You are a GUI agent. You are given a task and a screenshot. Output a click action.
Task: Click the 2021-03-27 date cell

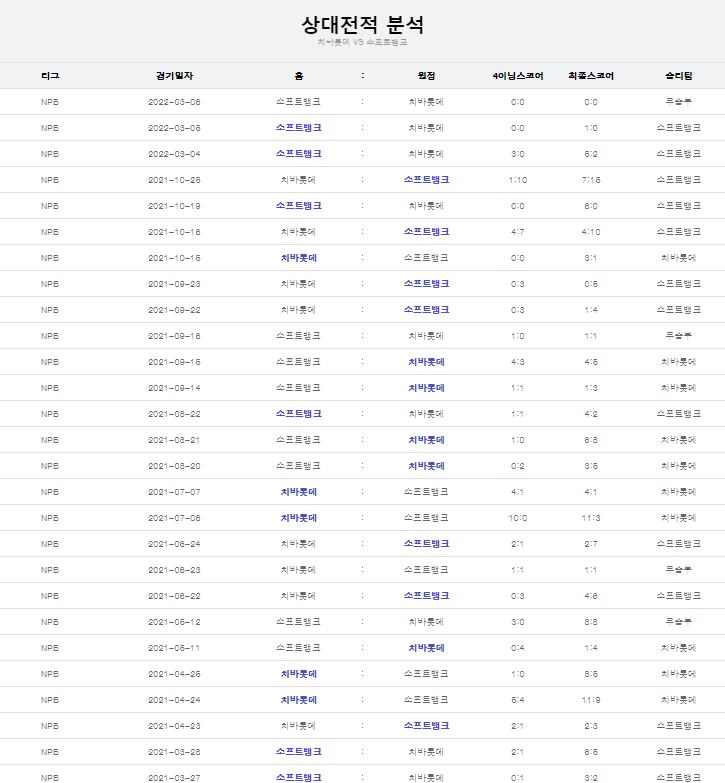click(x=174, y=778)
